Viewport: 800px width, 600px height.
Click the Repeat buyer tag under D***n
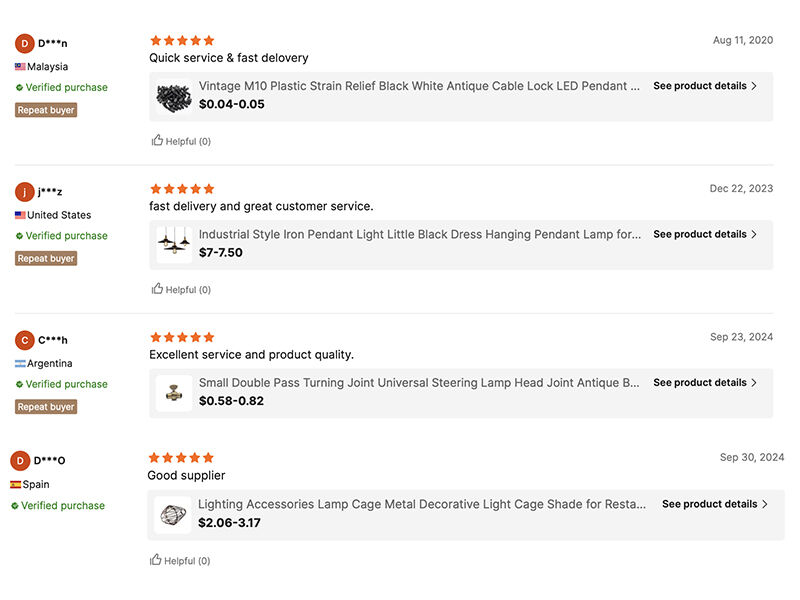tap(45, 109)
